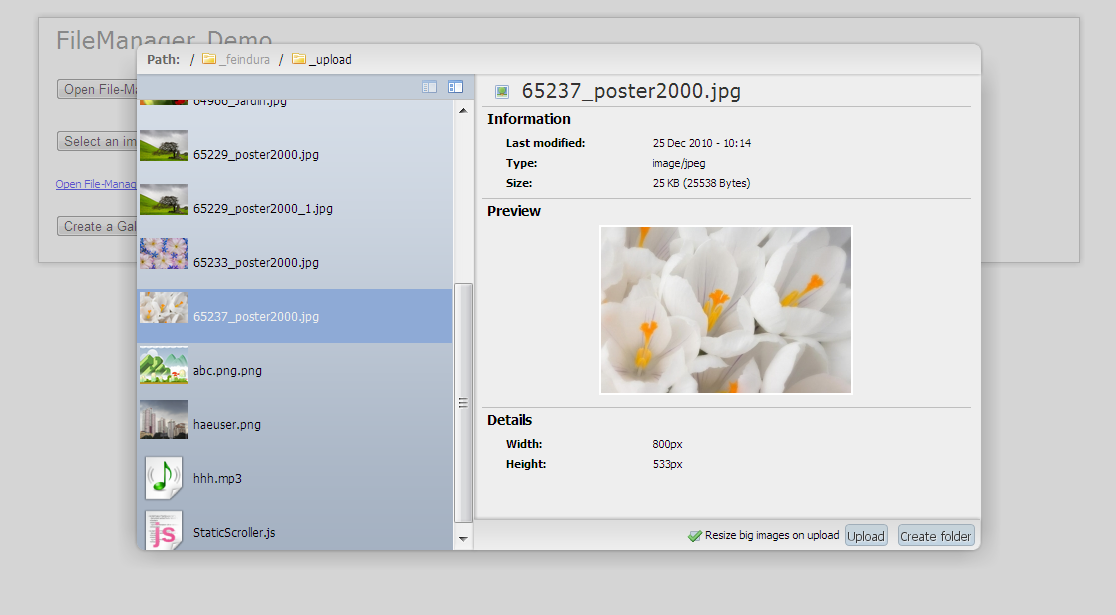The width and height of the screenshot is (1116, 615).
Task: Click the Upload button
Action: coord(865,535)
